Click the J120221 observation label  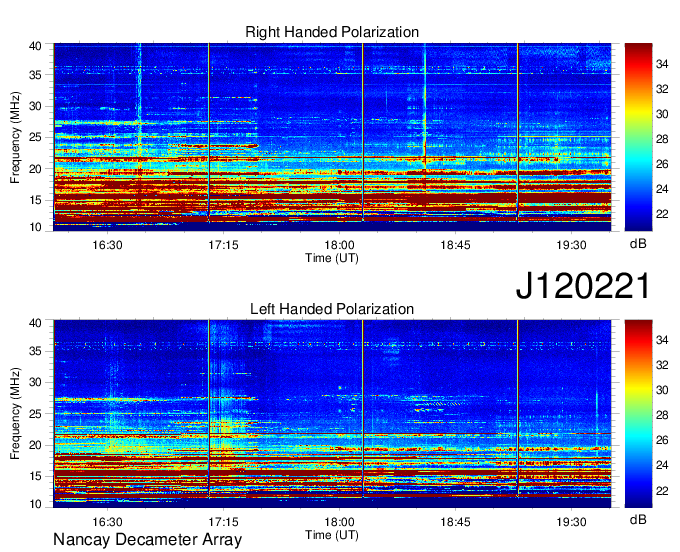click(583, 286)
